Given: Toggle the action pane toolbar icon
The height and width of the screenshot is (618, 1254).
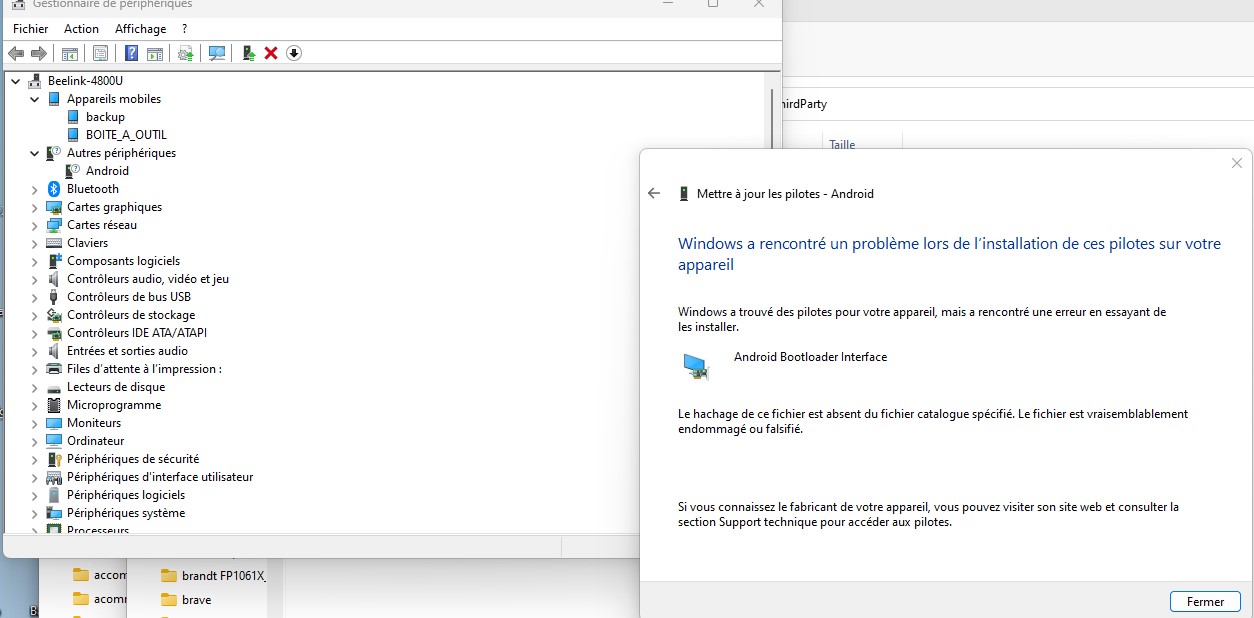Looking at the screenshot, I should 155,53.
